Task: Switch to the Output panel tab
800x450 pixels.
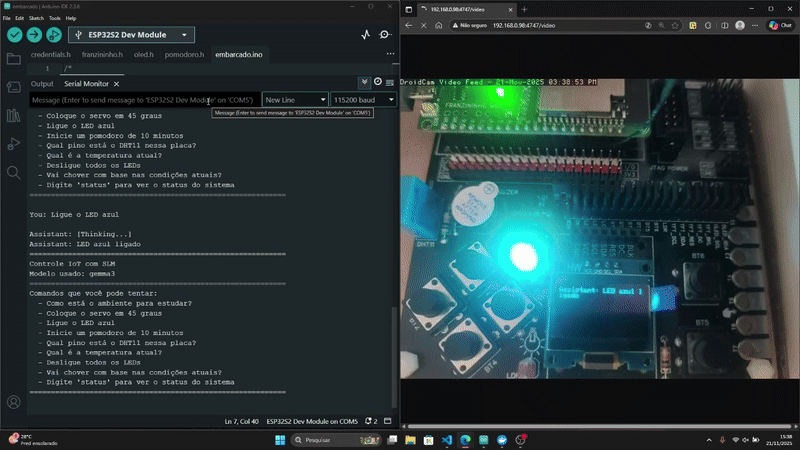Action: (42, 84)
